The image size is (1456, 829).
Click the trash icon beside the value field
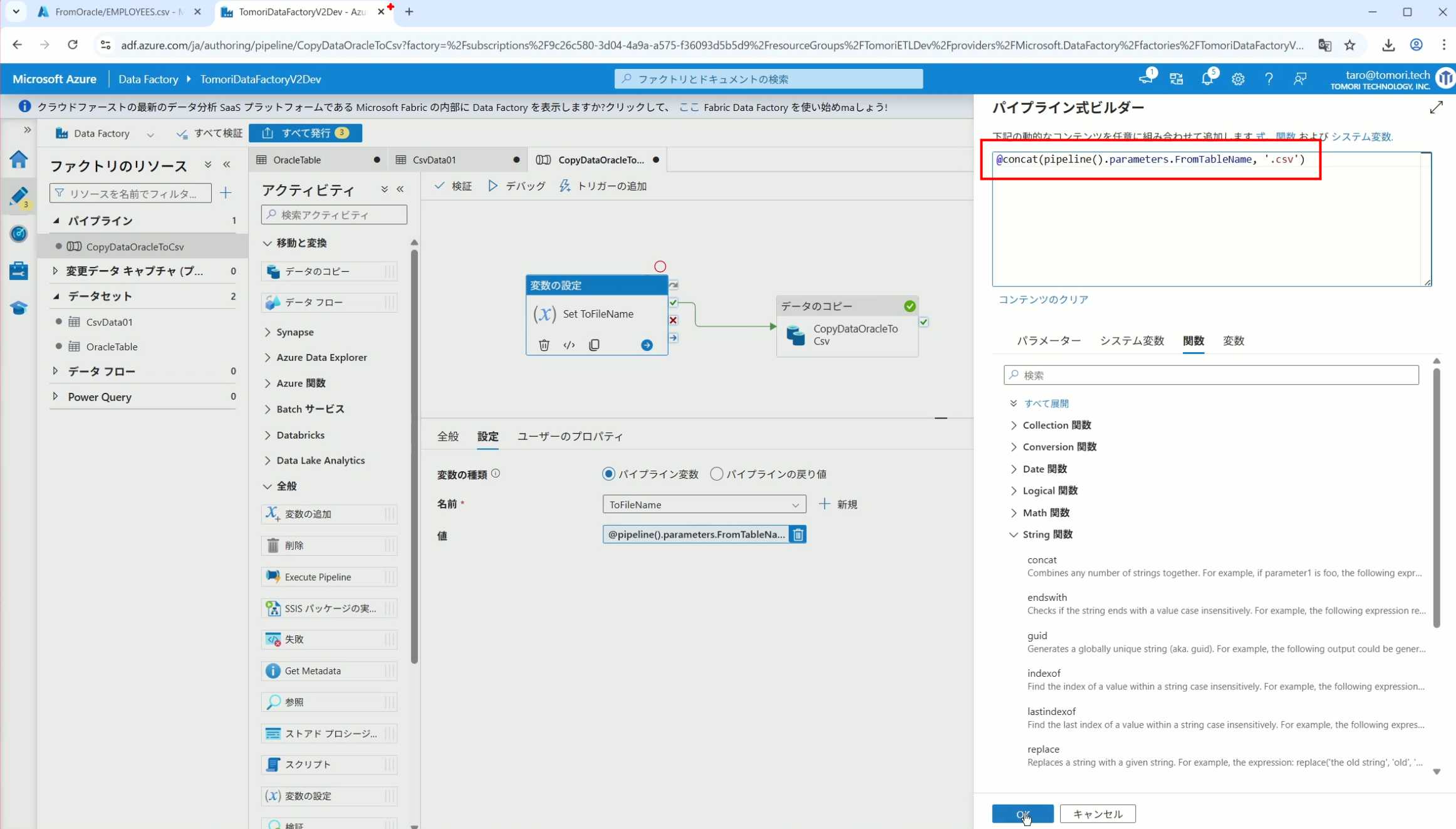click(798, 534)
